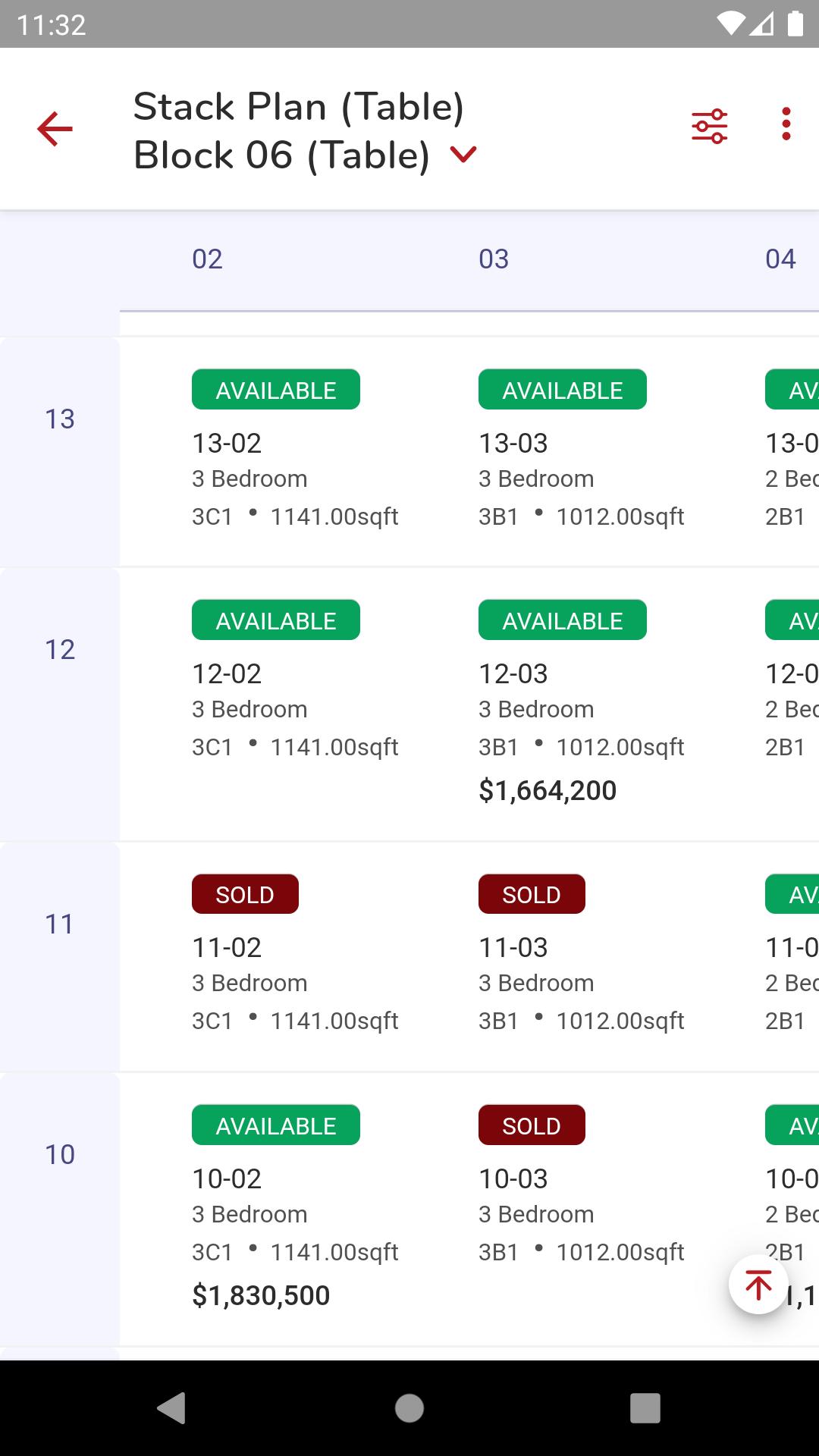This screenshot has height=1456, width=819.
Task: Tap the floor 11 row label
Action: [x=60, y=924]
